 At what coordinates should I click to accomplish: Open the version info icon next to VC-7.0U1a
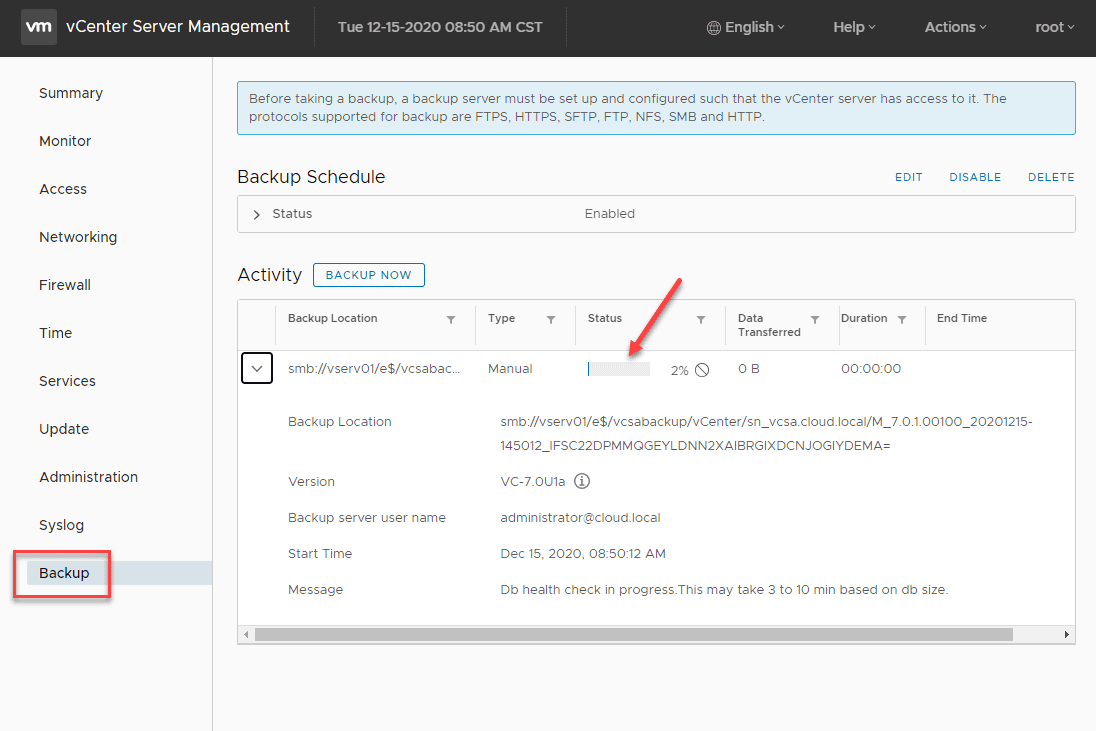click(582, 481)
